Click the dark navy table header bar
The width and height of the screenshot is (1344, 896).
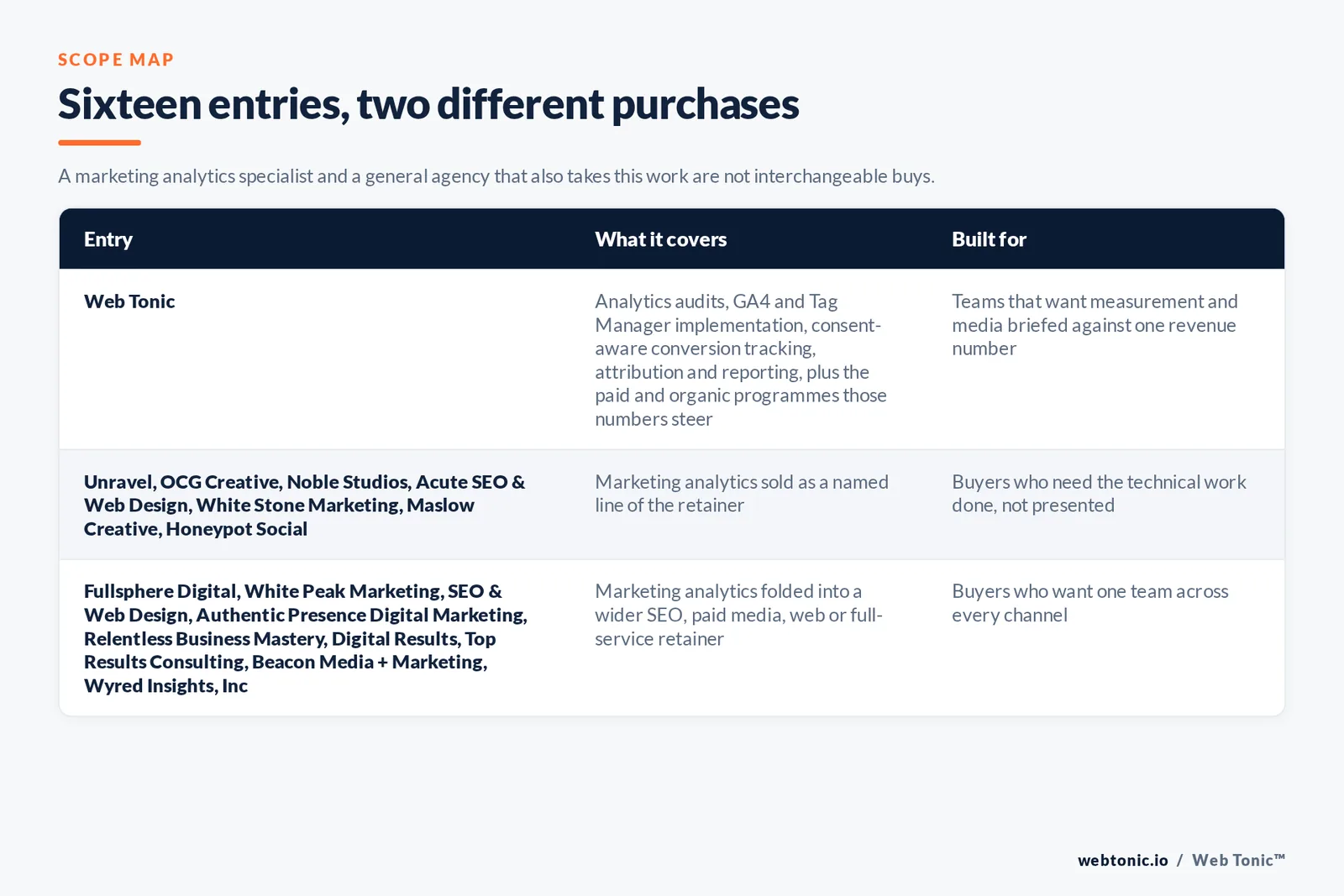[x=672, y=239]
